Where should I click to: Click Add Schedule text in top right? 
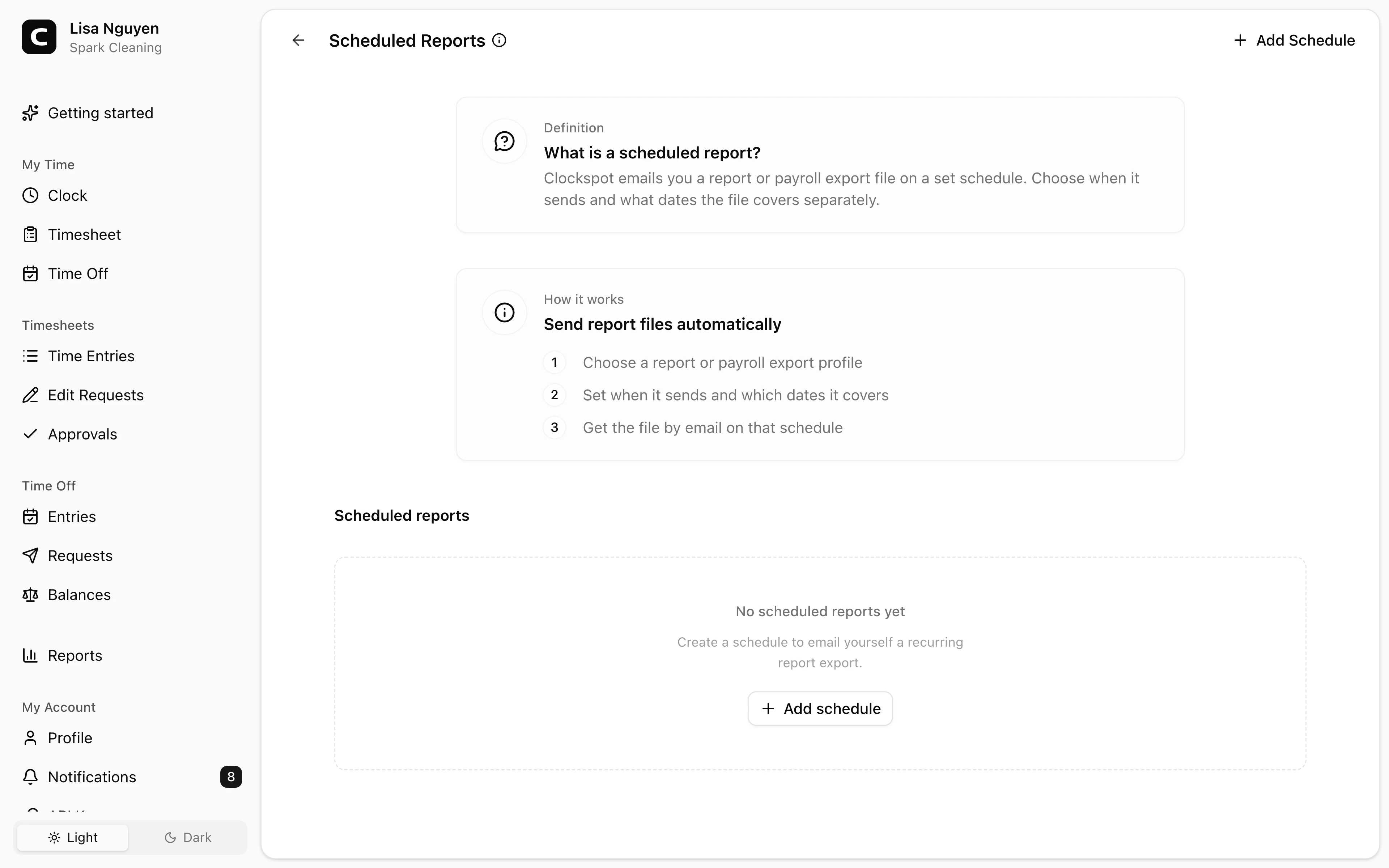point(1306,40)
